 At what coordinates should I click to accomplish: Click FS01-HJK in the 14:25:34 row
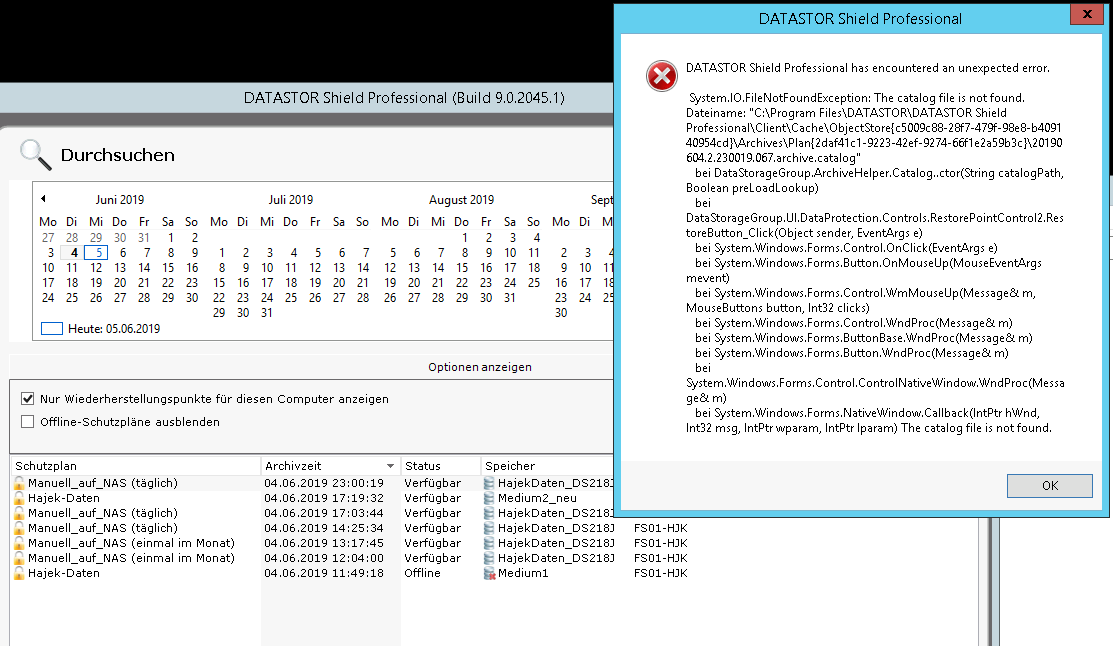661,527
